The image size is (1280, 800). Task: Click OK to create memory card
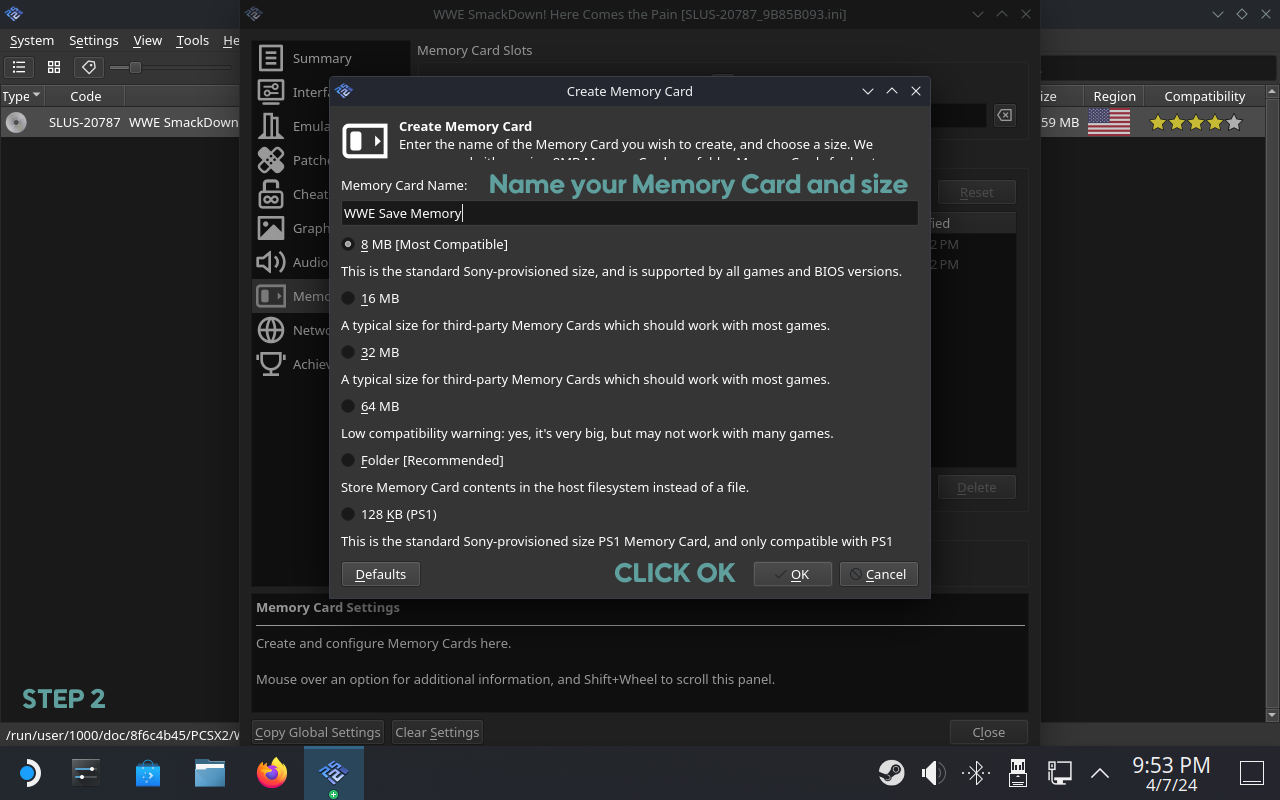pyautogui.click(x=792, y=574)
